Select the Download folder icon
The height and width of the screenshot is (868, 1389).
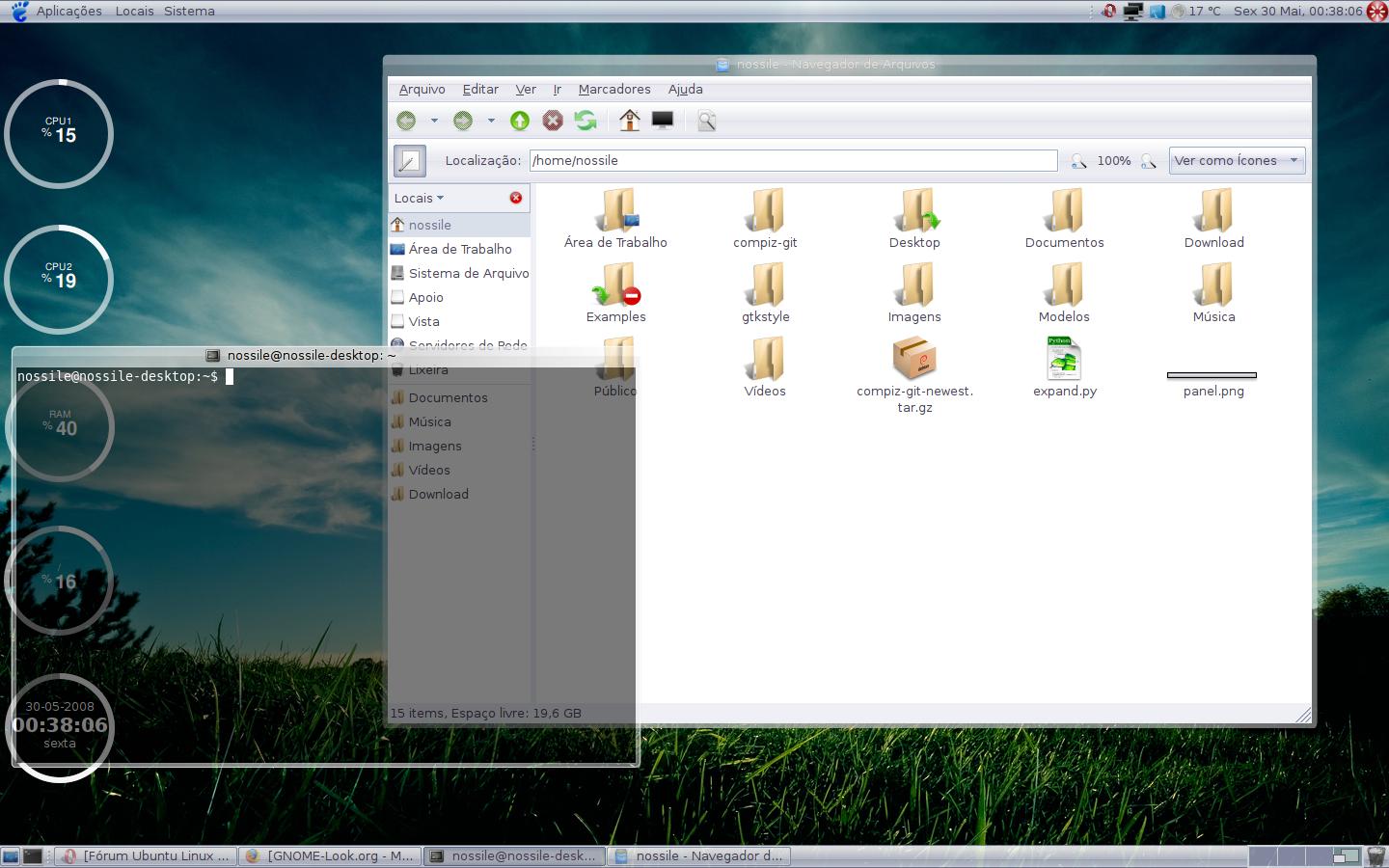[x=1214, y=210]
